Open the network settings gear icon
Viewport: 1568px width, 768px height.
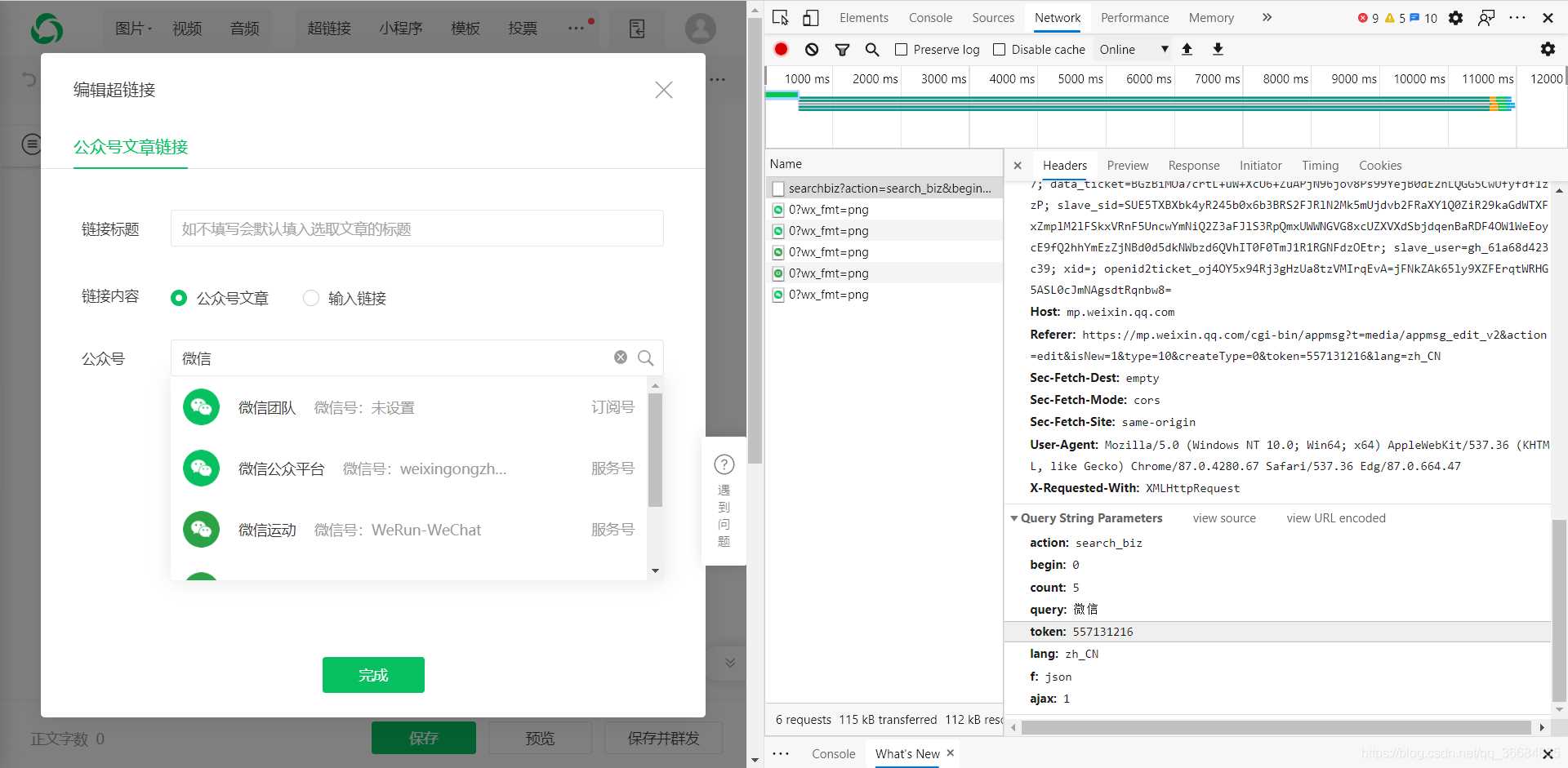tap(1547, 50)
